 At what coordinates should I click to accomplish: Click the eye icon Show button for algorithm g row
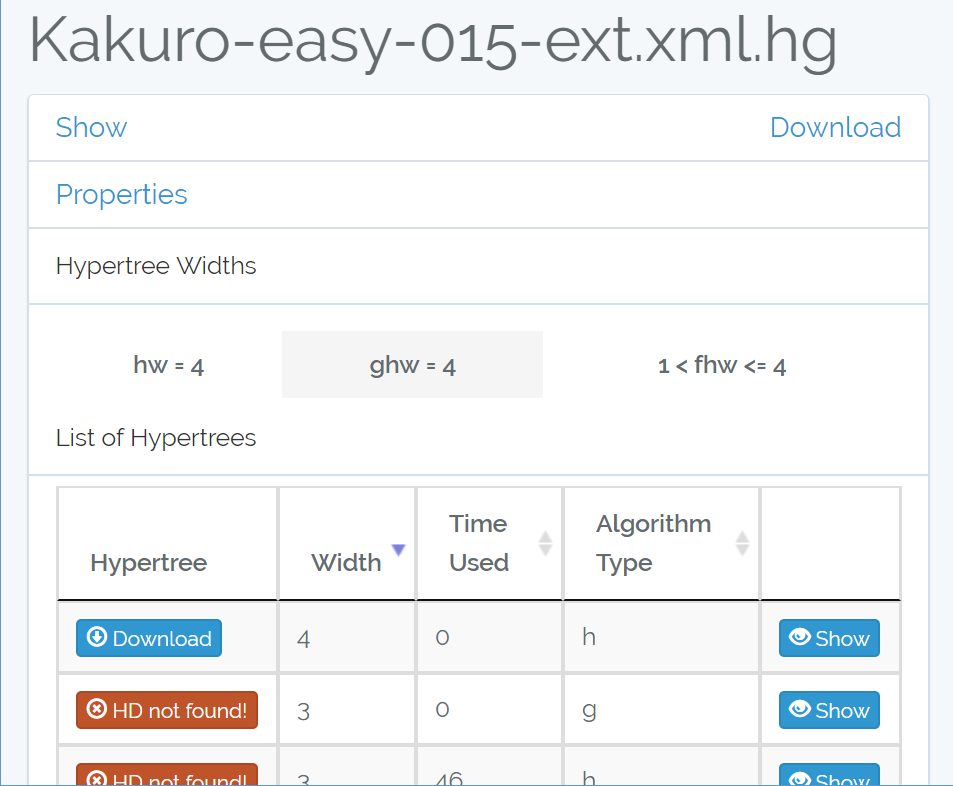tap(829, 710)
